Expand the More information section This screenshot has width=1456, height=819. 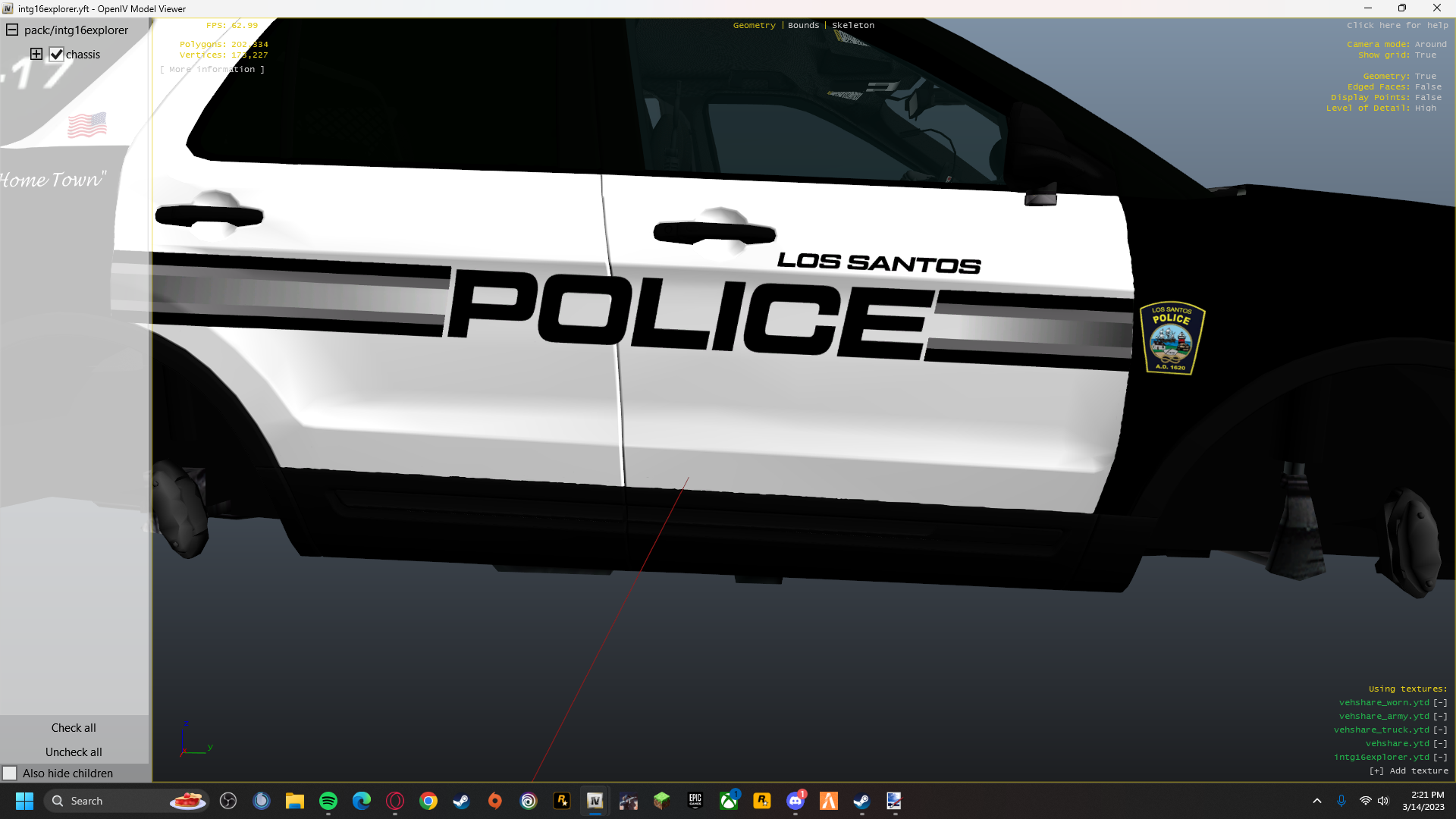(x=212, y=69)
